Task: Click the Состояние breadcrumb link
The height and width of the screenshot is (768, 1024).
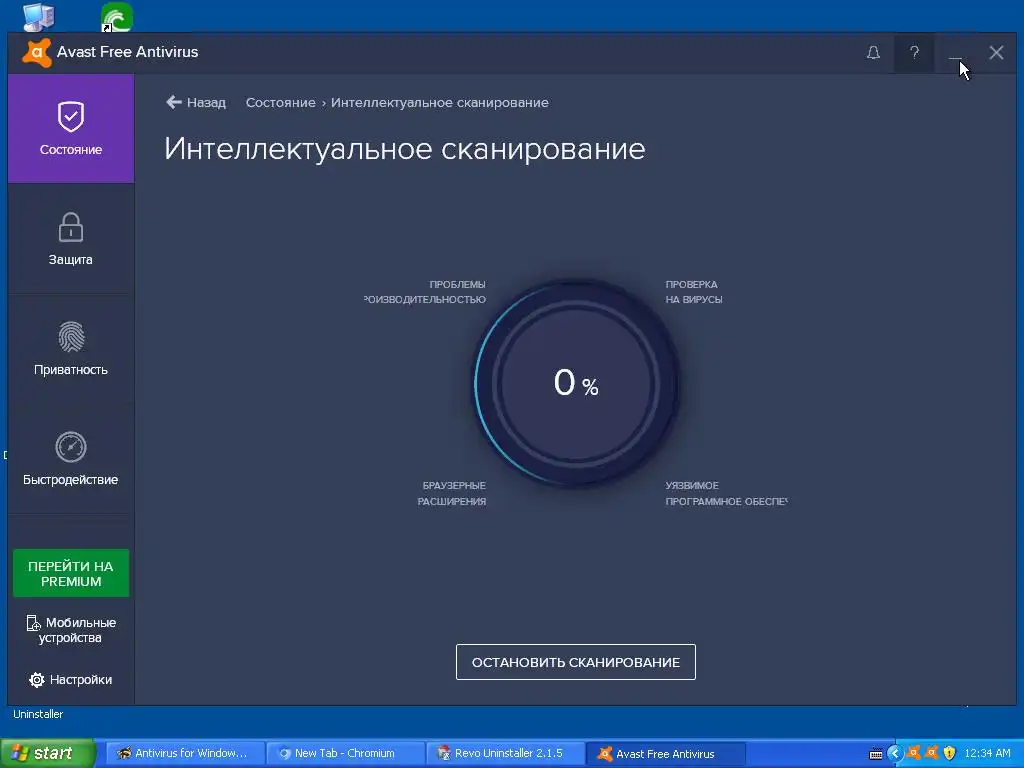Action: tap(280, 103)
